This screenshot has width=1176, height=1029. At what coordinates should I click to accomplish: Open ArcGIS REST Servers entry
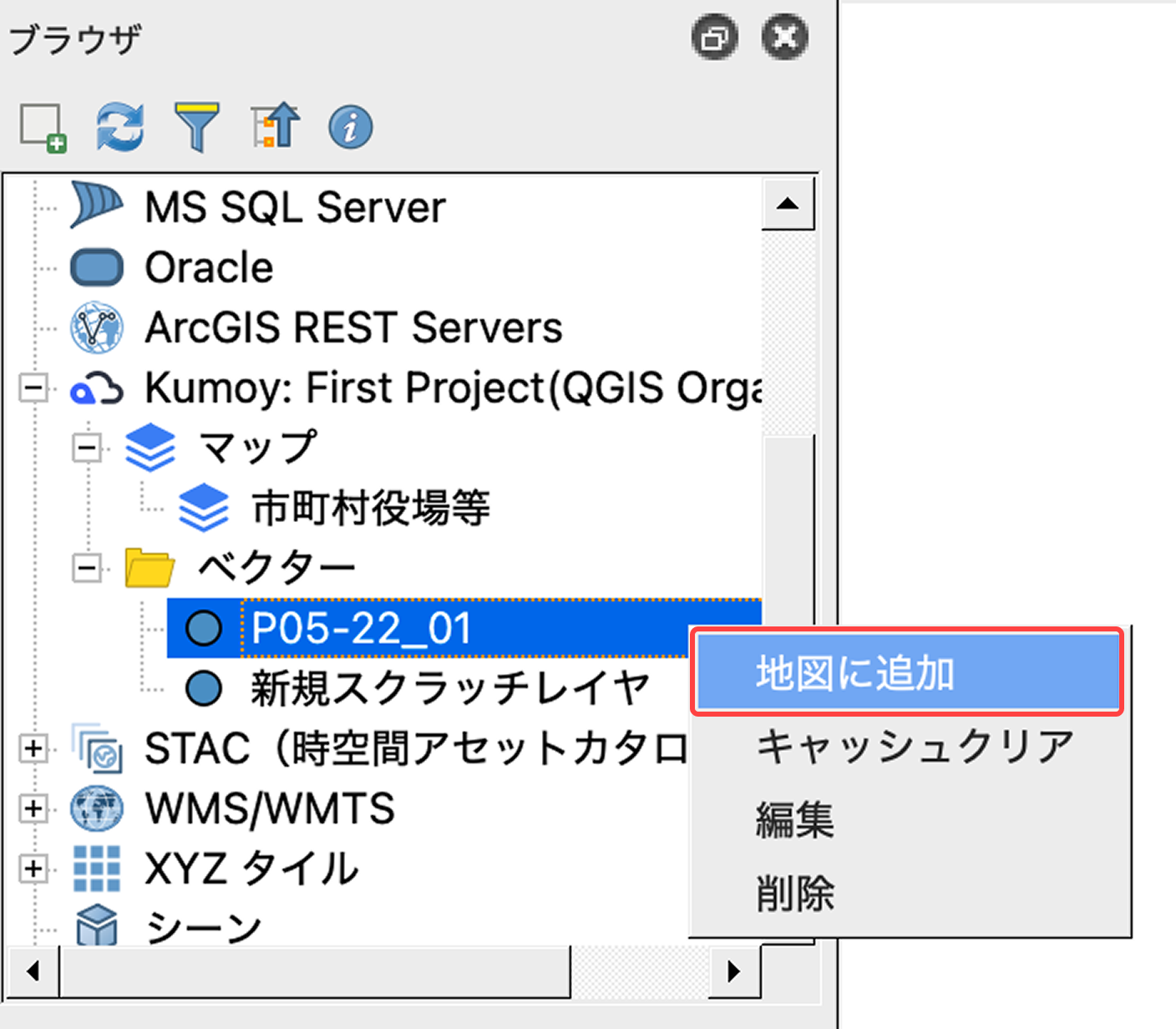tap(353, 327)
